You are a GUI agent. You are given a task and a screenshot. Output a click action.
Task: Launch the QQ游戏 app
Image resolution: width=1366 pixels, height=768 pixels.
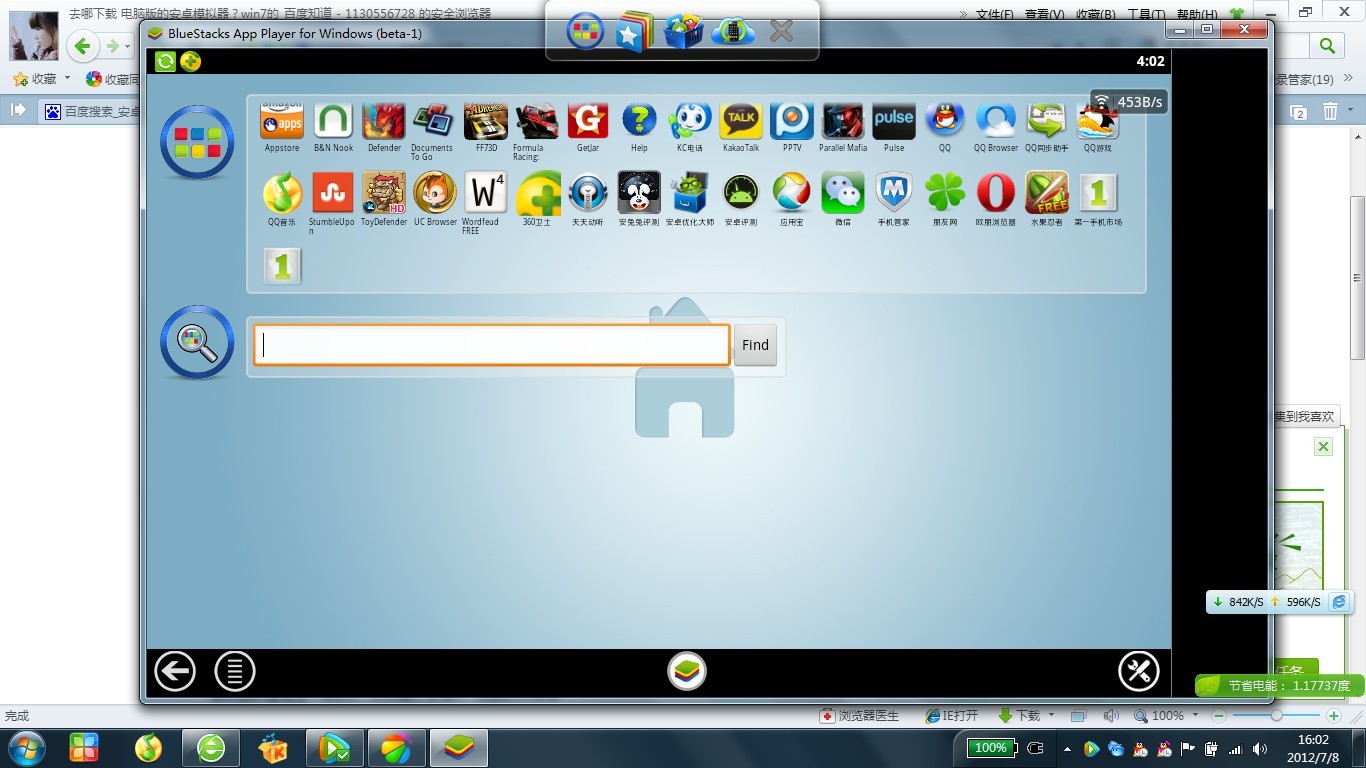(1097, 121)
